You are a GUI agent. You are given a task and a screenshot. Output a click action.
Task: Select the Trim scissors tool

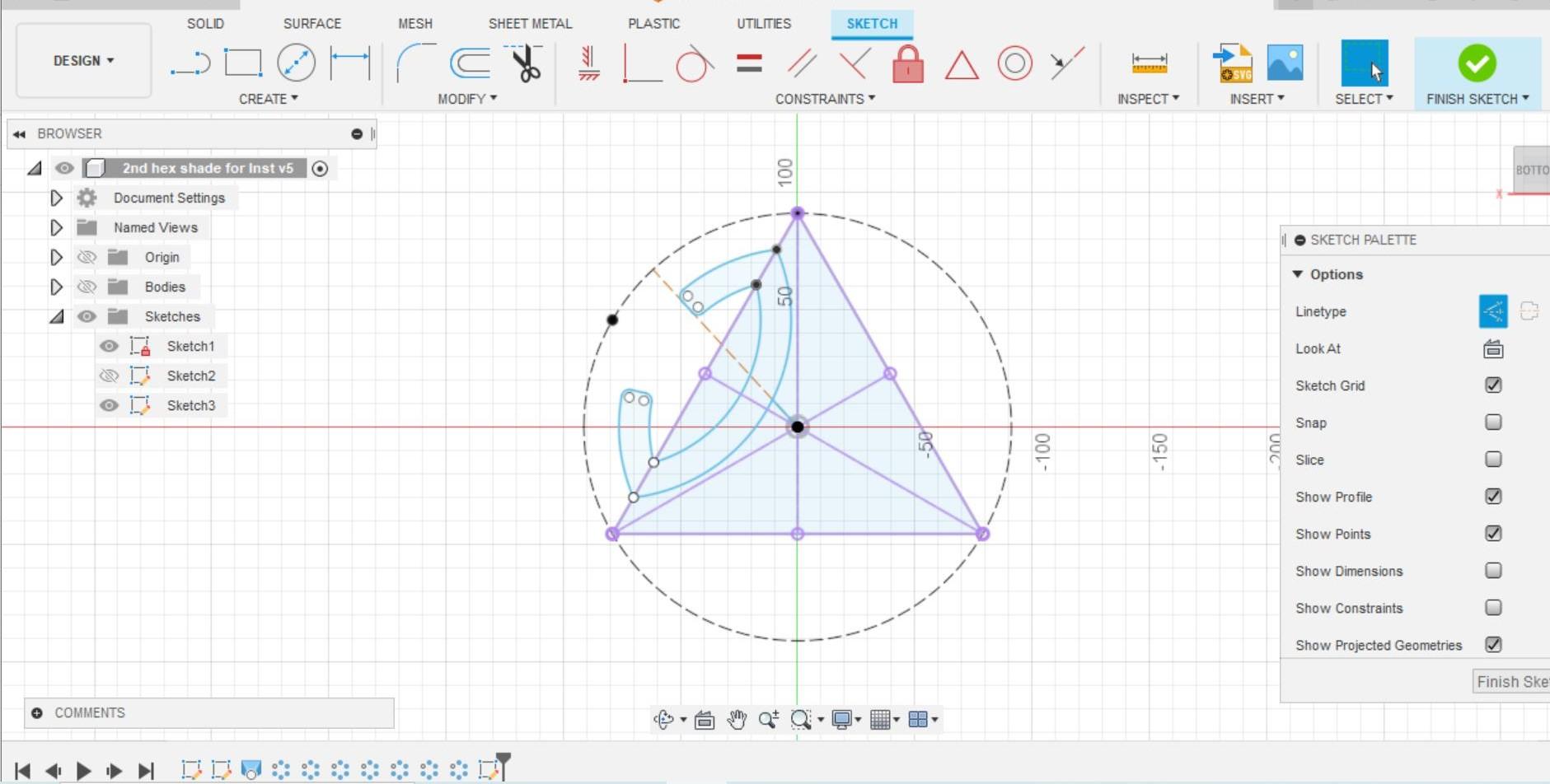pos(526,63)
